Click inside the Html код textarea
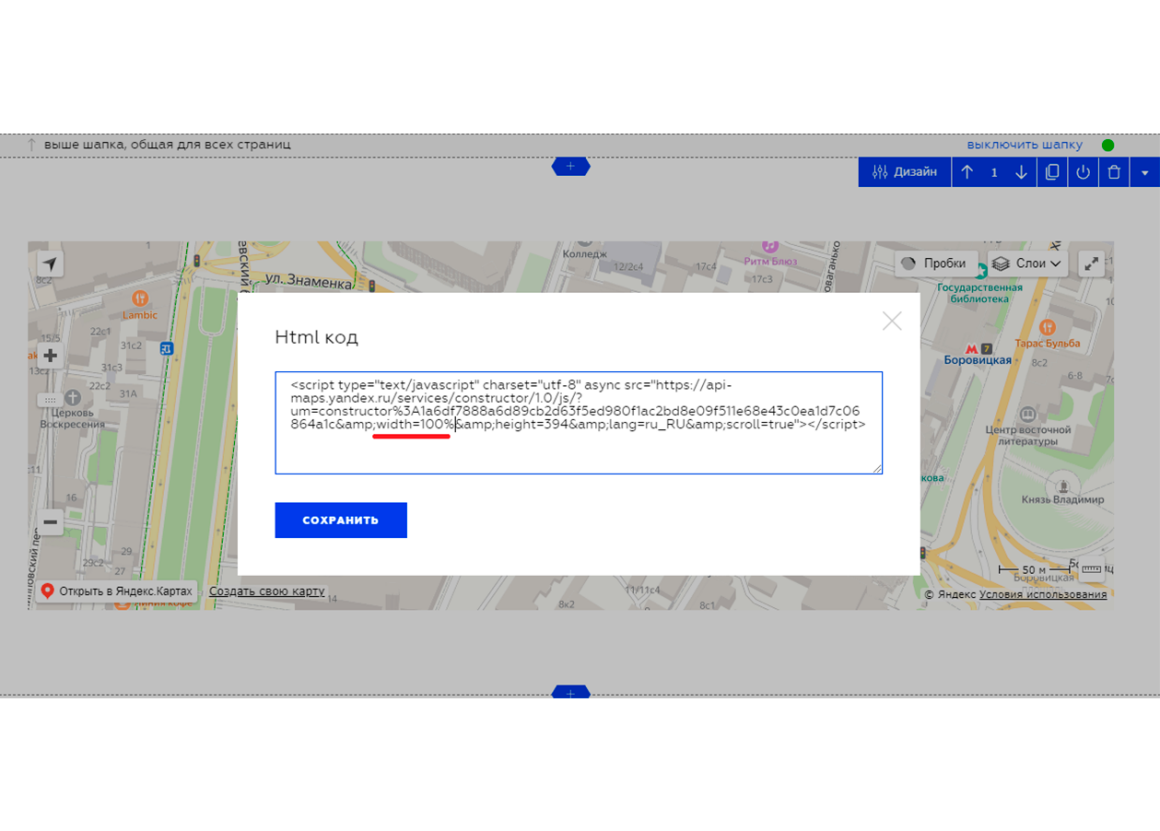Image resolution: width=1160 pixels, height=831 pixels. (x=579, y=423)
